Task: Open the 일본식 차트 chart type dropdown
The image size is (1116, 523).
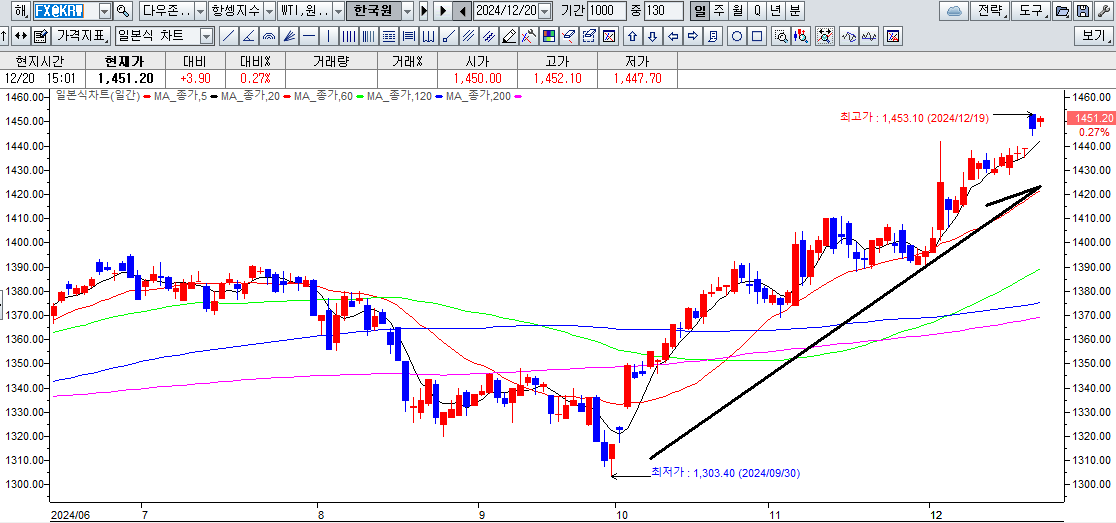Action: click(x=206, y=37)
